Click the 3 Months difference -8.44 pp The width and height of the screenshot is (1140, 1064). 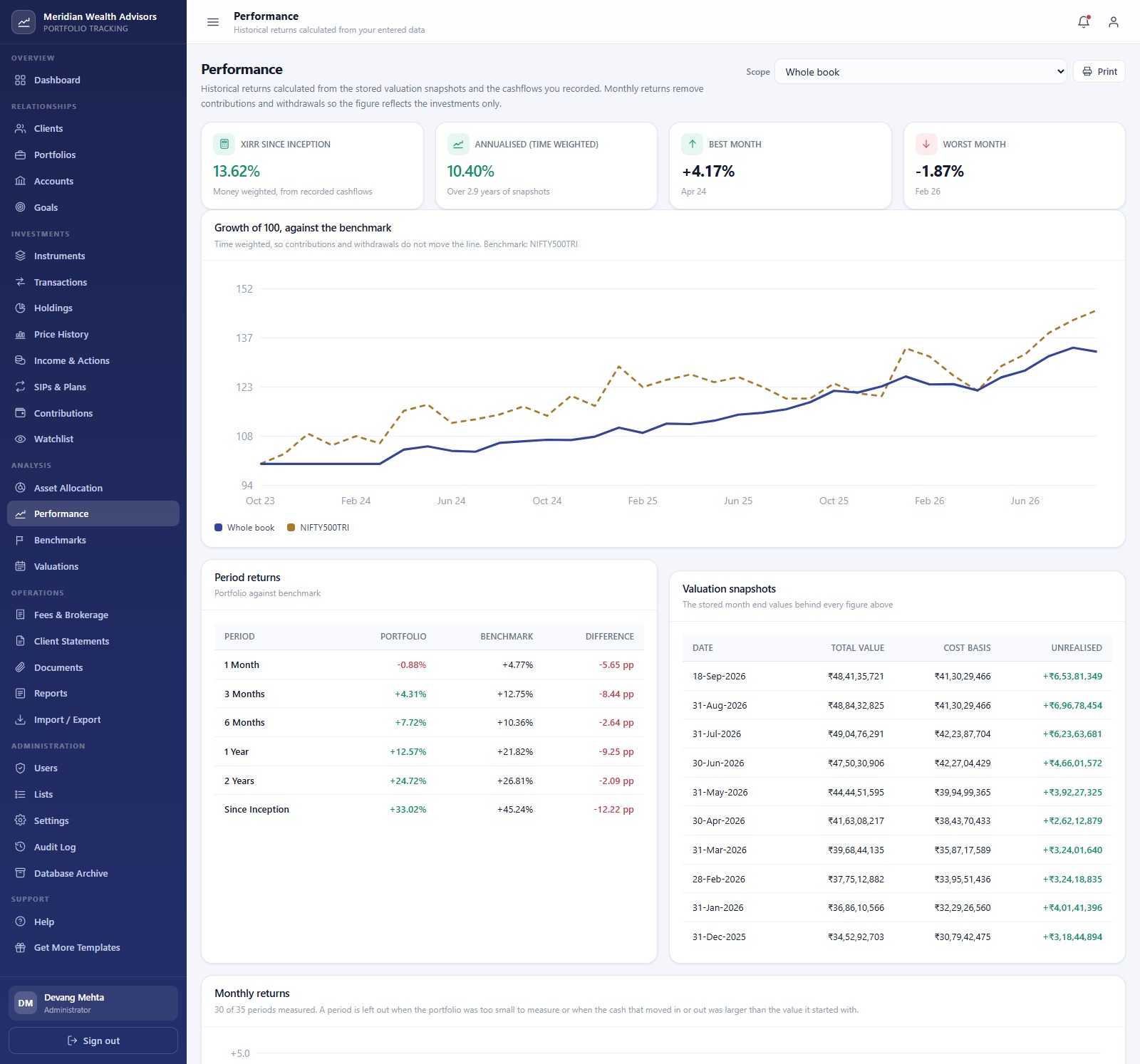[616, 694]
